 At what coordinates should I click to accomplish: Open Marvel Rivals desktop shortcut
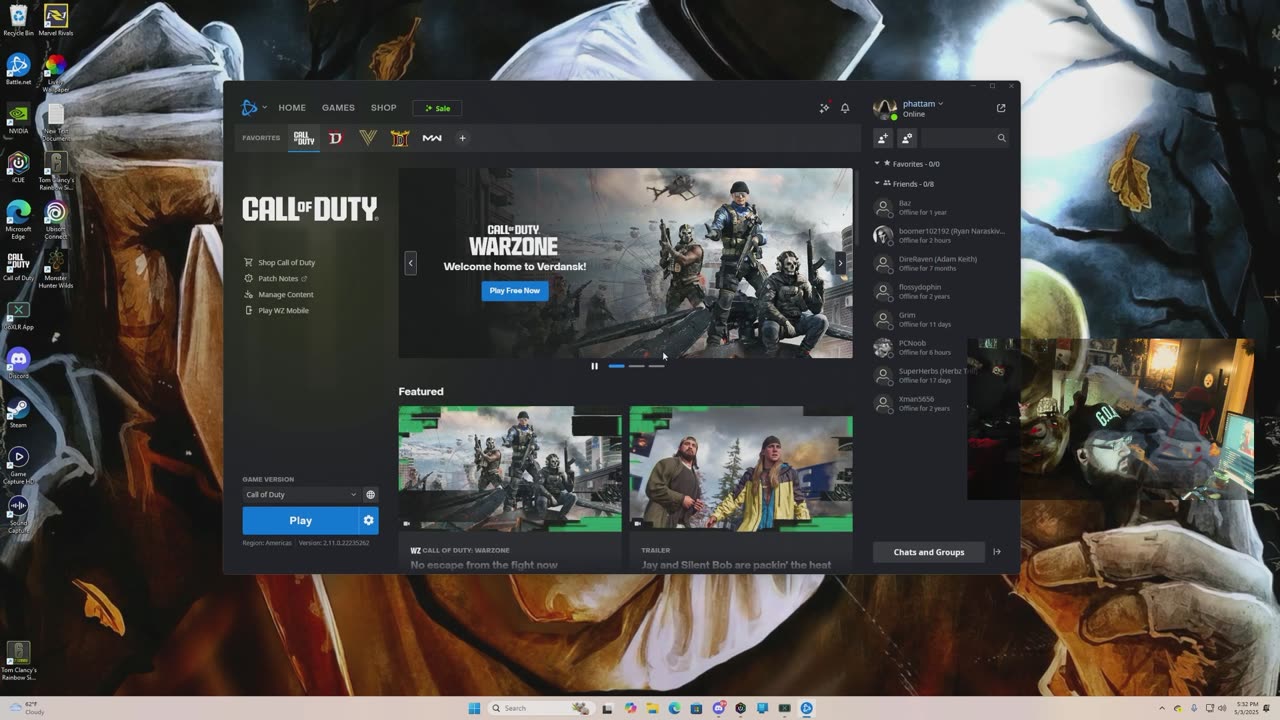[55, 20]
